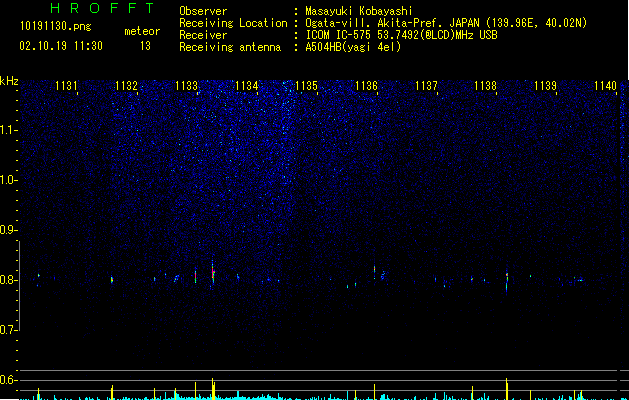Click the 'Receiving Location' label
This screenshot has width=629, height=400.
(233, 23)
